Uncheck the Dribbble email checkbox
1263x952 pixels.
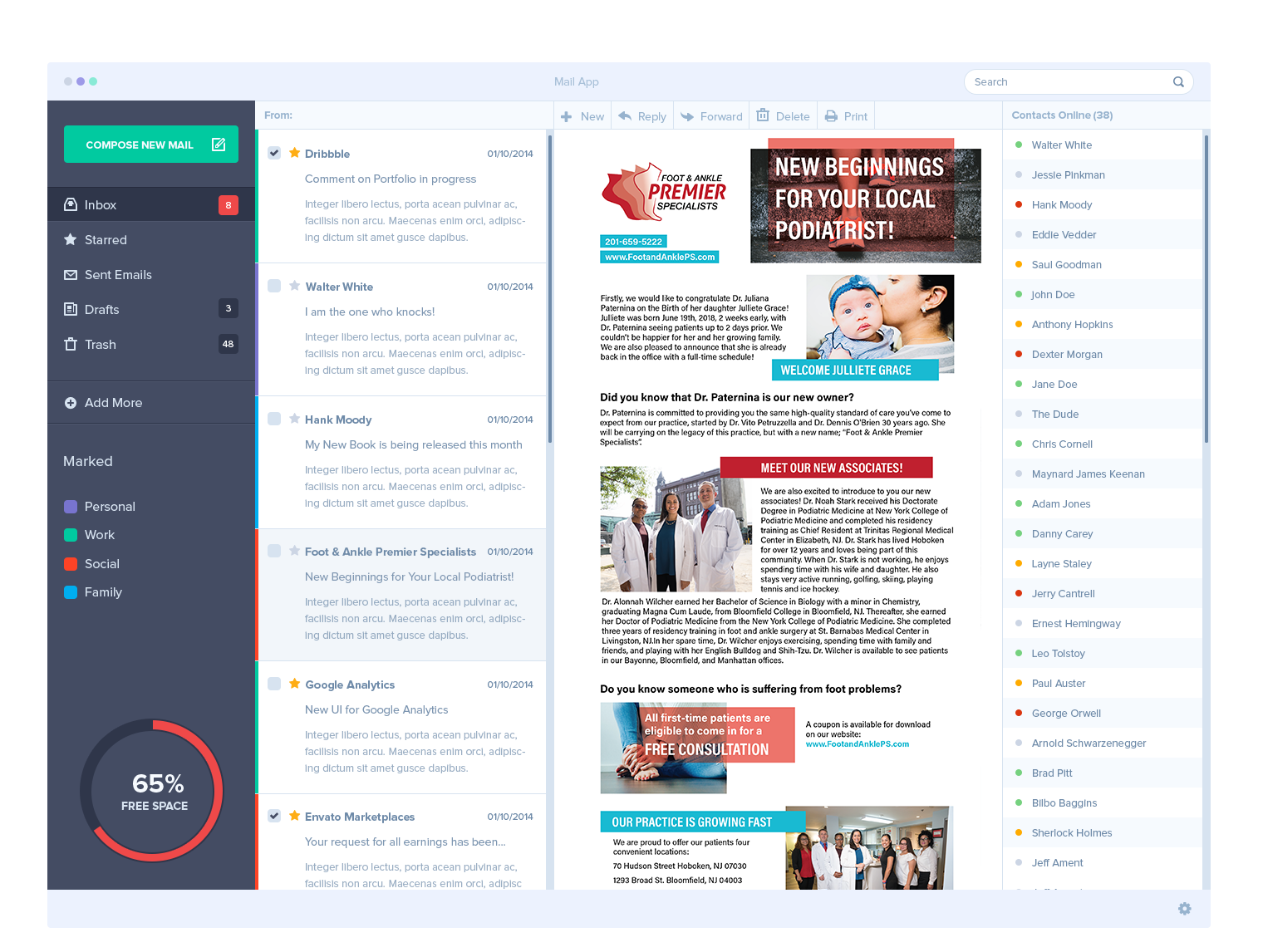[274, 153]
